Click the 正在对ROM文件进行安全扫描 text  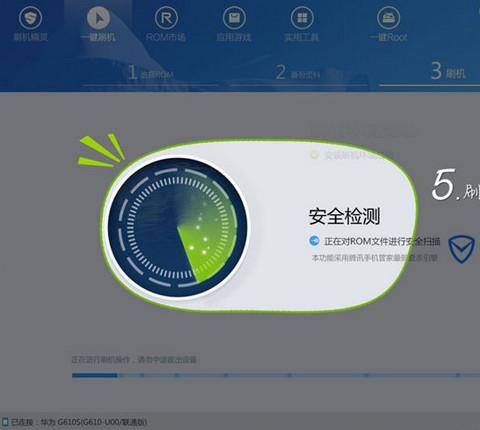tap(382, 241)
